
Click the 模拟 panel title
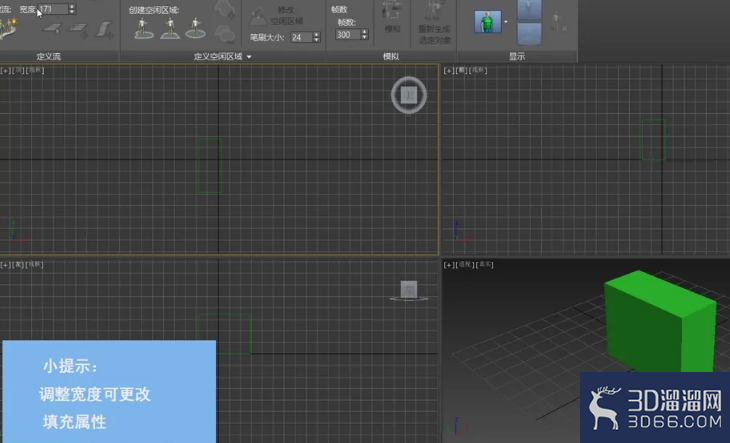[391, 57]
